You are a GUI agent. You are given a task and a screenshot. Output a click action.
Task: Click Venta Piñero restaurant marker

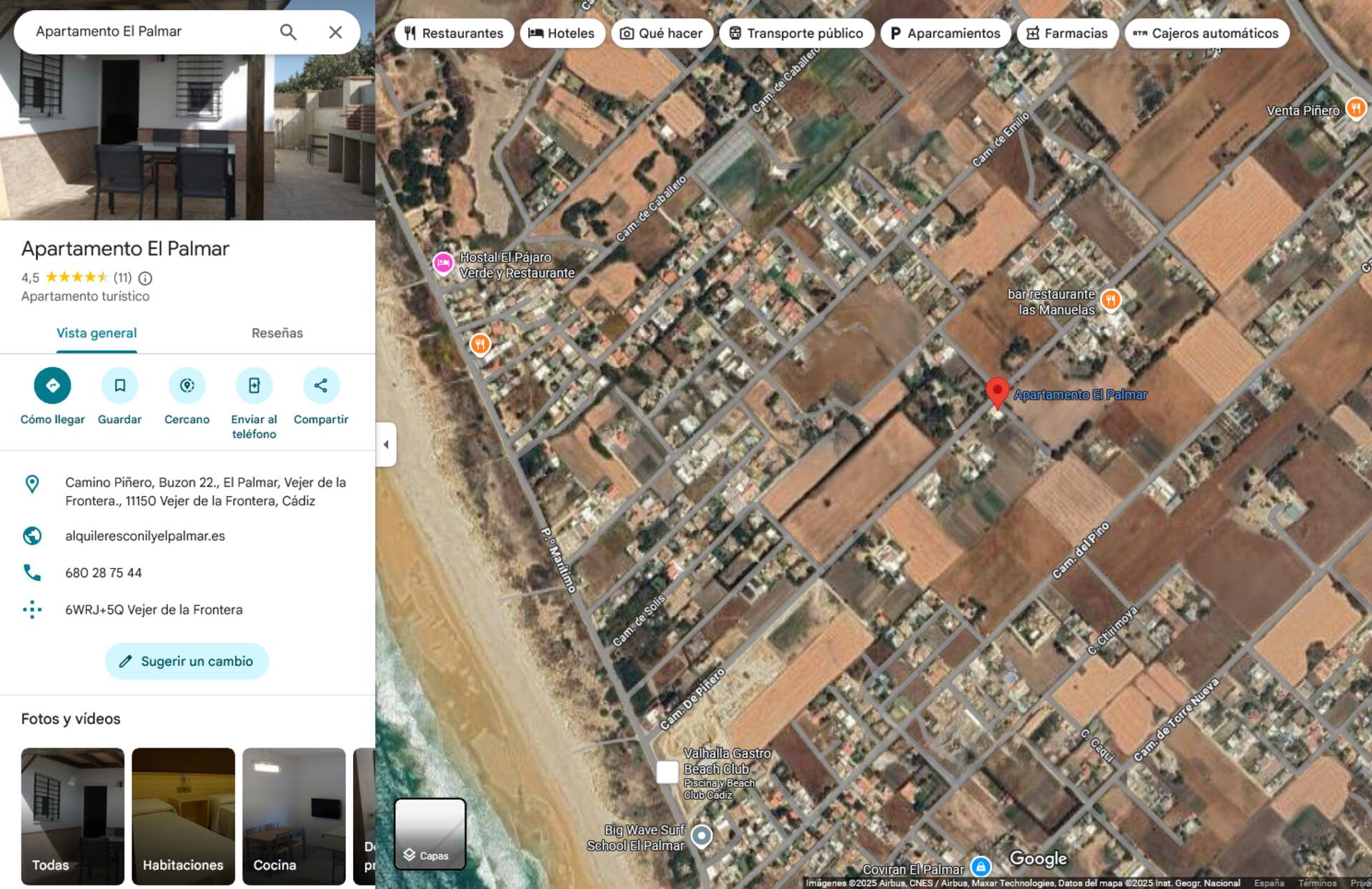click(x=1356, y=109)
